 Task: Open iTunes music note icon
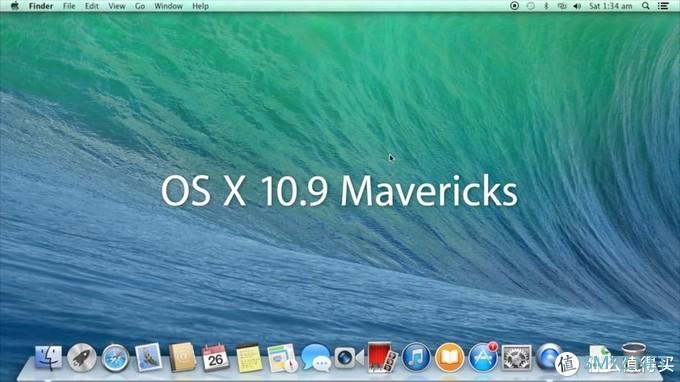click(416, 358)
